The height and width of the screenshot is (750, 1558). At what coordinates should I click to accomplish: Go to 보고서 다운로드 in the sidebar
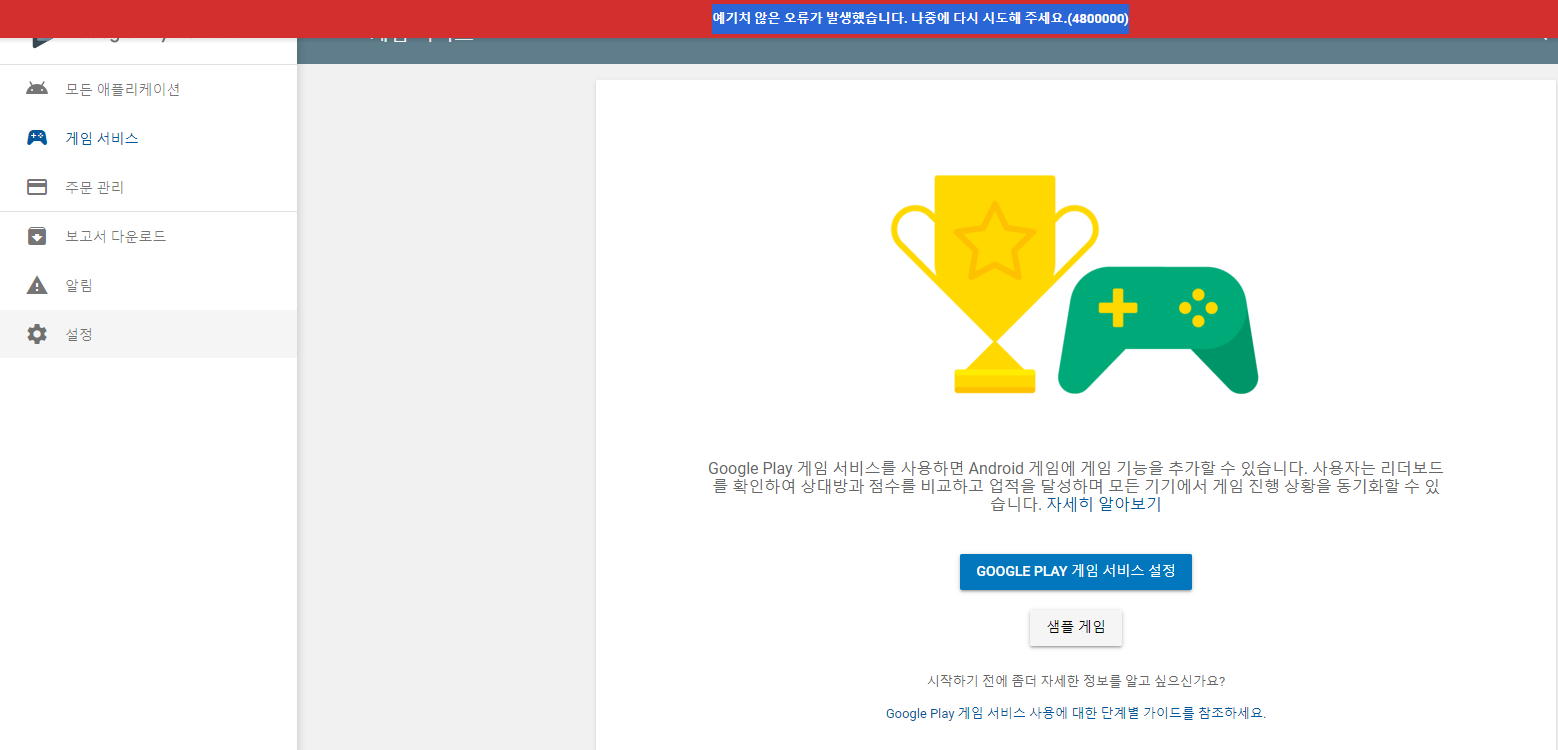pyautogui.click(x=148, y=236)
